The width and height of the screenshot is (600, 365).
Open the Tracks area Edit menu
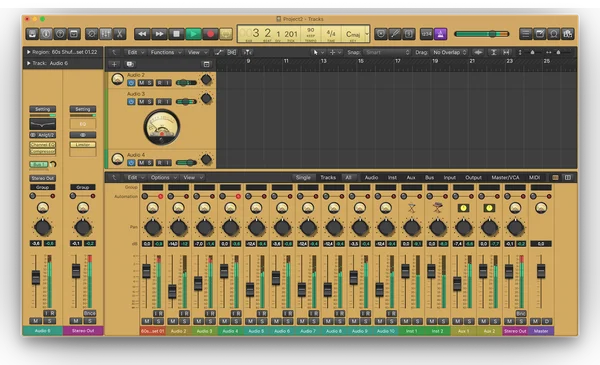click(135, 52)
